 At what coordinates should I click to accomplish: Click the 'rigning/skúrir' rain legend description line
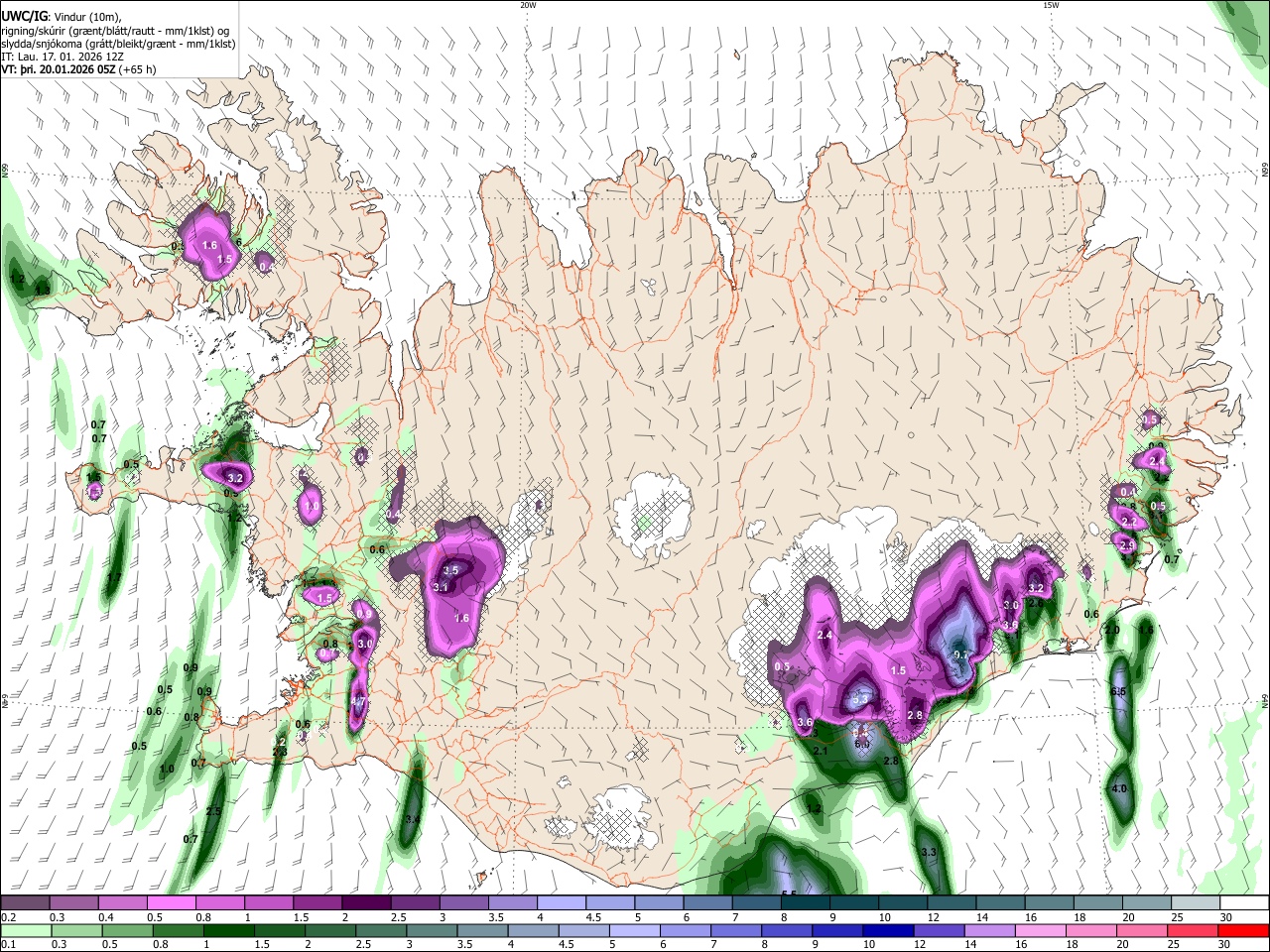coord(117,30)
